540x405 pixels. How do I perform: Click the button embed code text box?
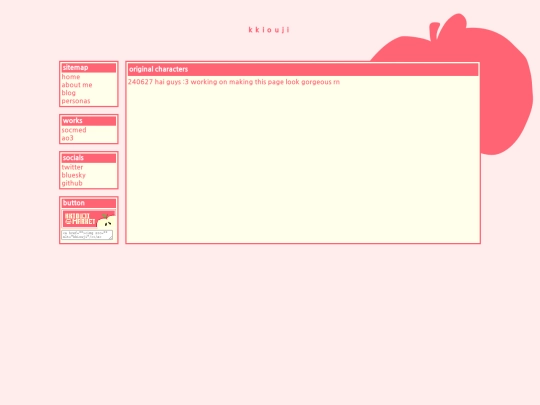87,235
